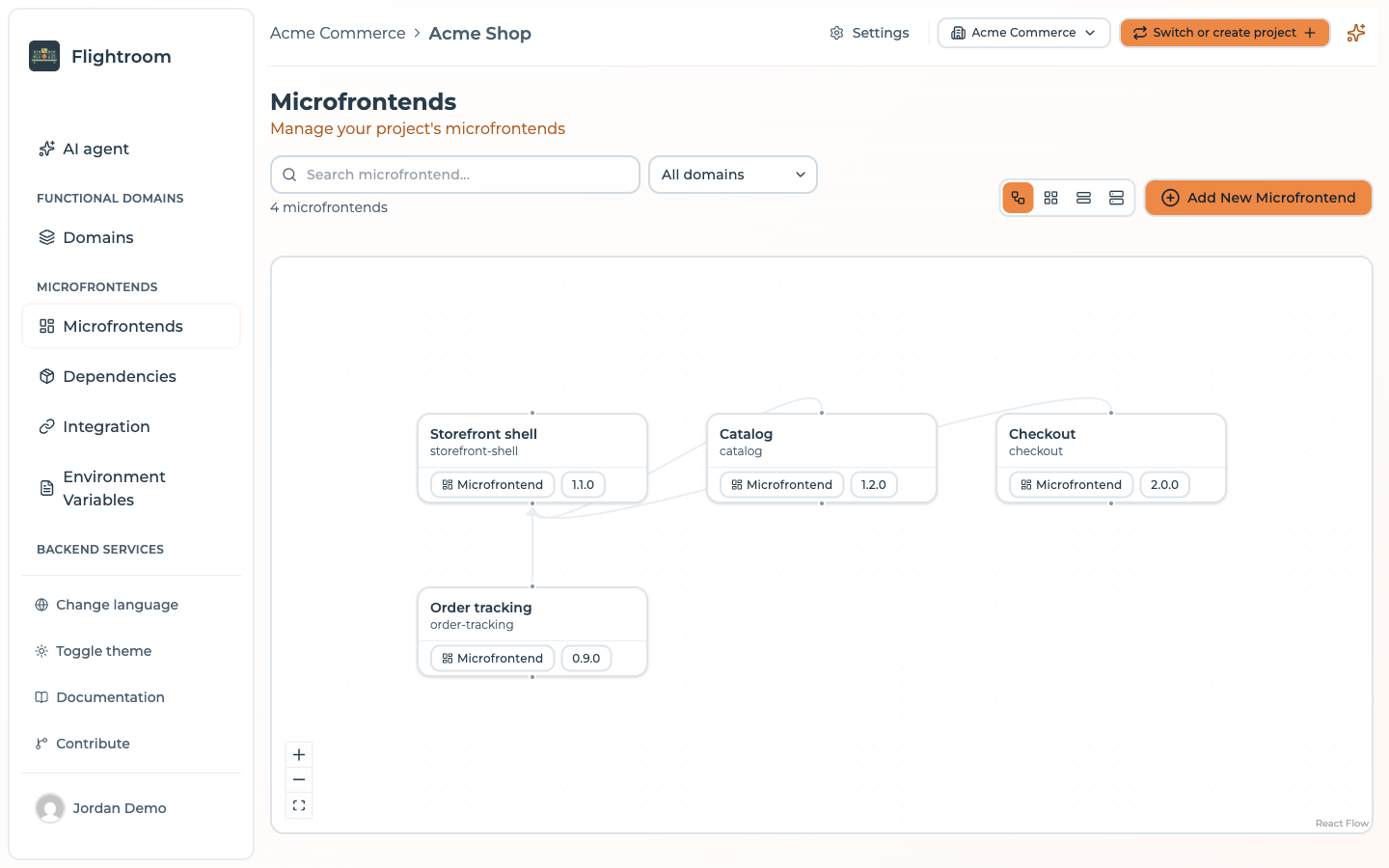Viewport: 1389px width, 868px height.
Task: Click version 0.9.0 tag
Action: pos(586,658)
